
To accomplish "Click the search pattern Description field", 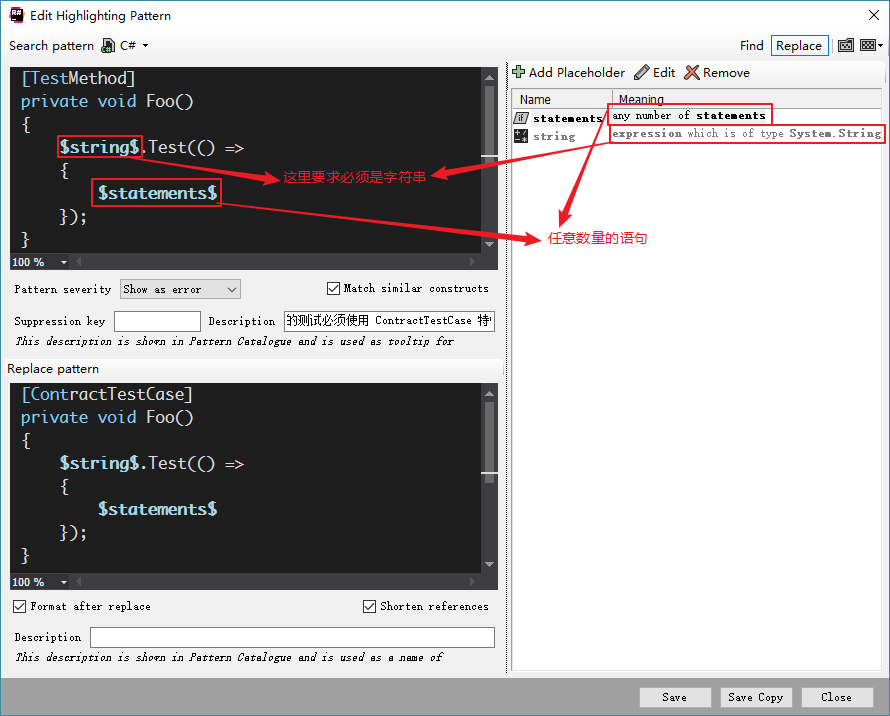I will [389, 321].
